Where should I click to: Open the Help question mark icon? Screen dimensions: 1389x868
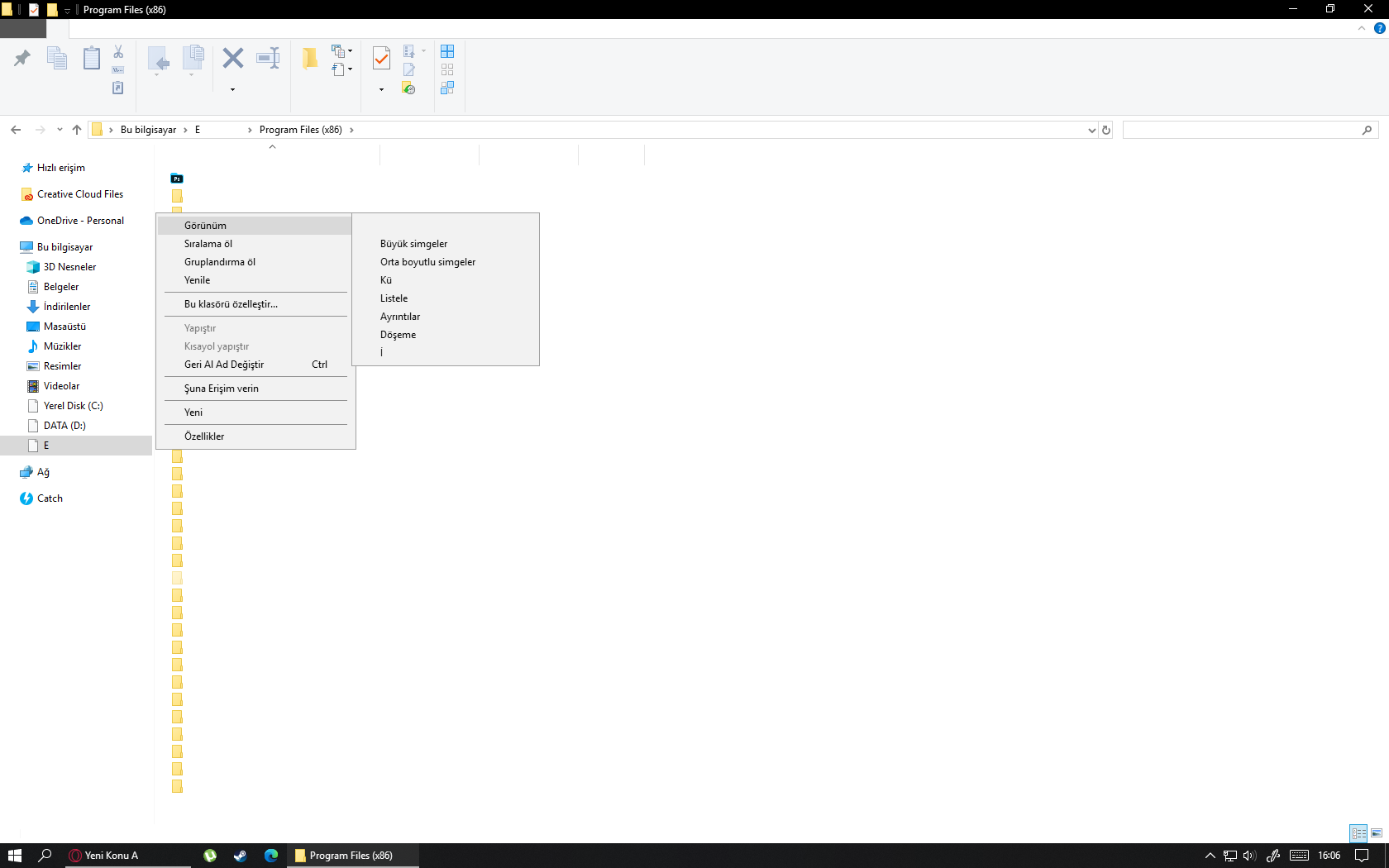pyautogui.click(x=1379, y=28)
